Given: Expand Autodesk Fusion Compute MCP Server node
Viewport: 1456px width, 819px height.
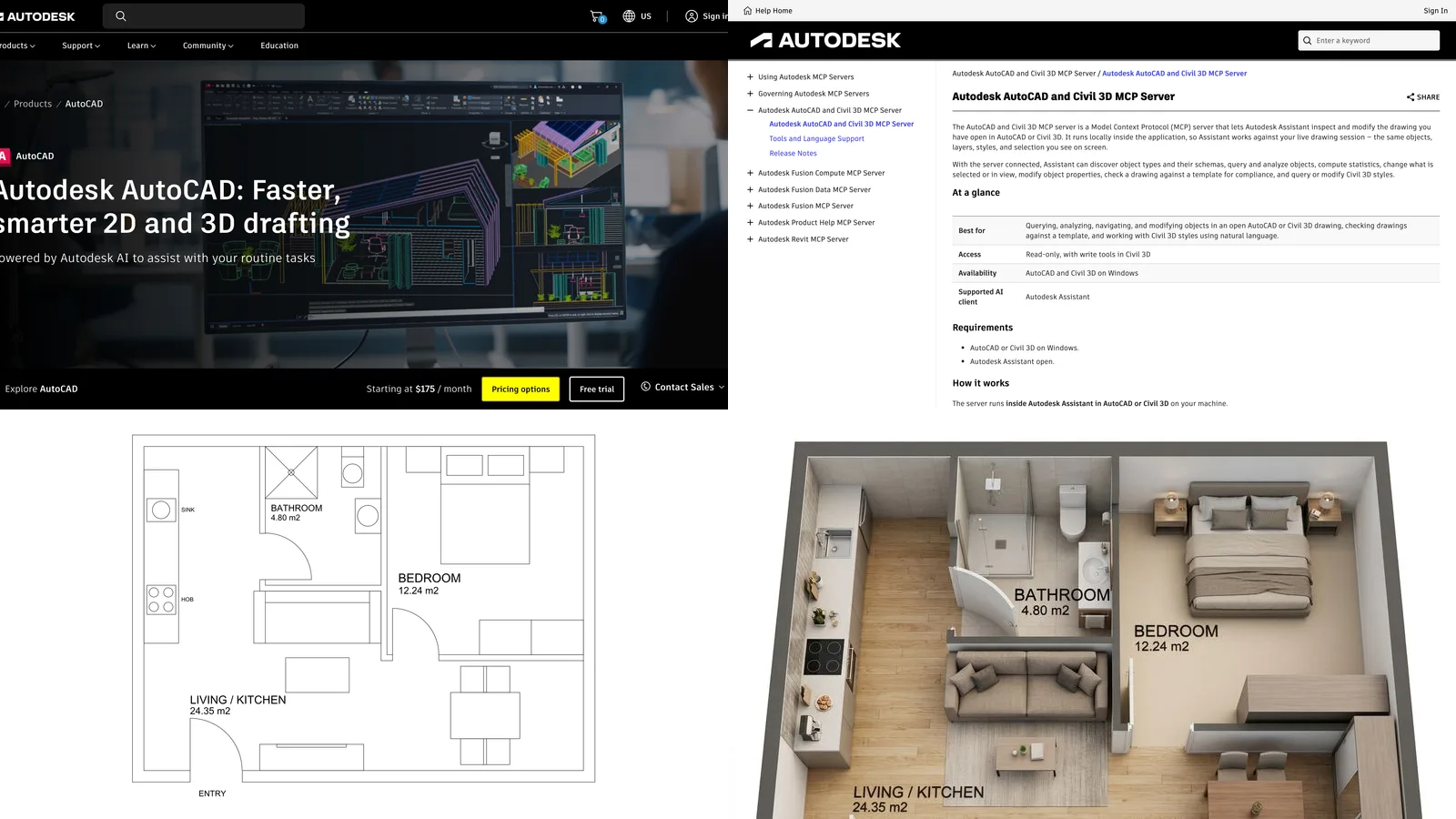Looking at the screenshot, I should tap(750, 173).
